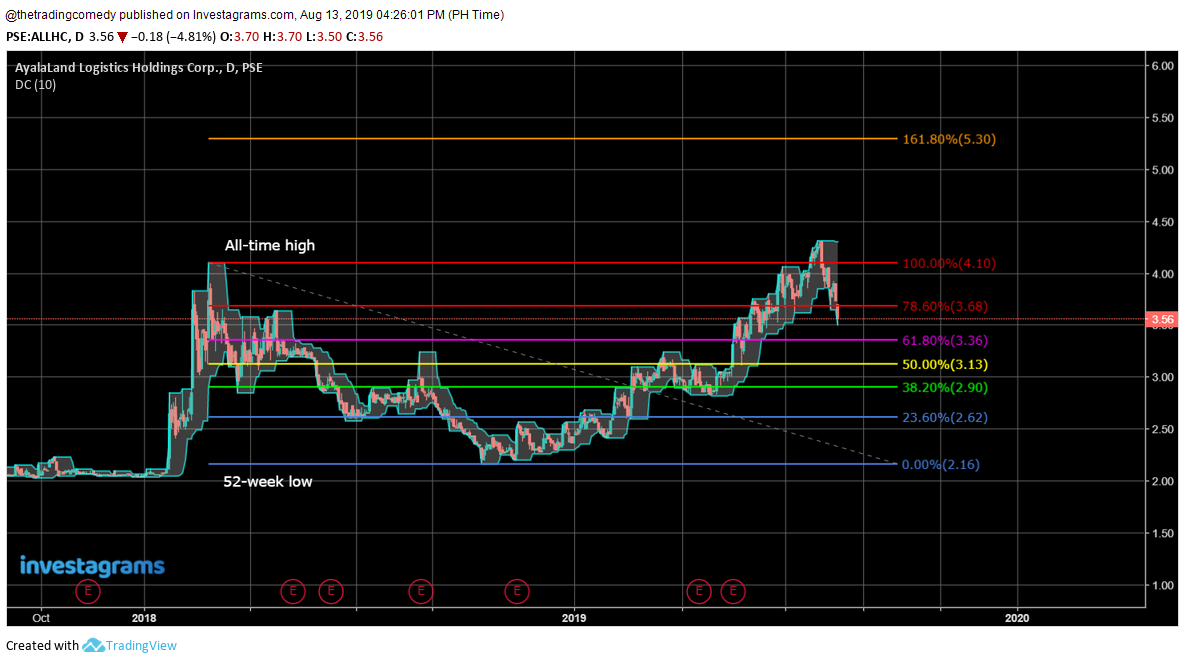1185x663 pixels.
Task: Click the 2.00 price axis label
Action: (x=1162, y=482)
